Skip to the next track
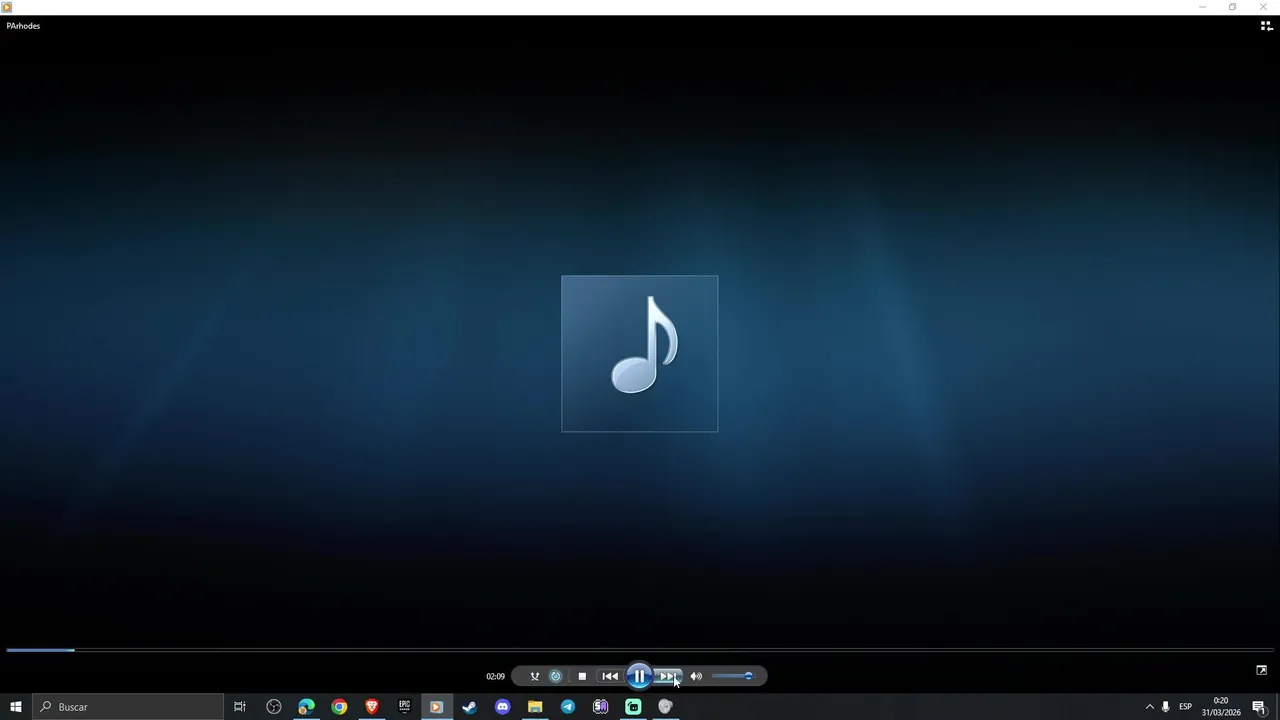 [667, 676]
